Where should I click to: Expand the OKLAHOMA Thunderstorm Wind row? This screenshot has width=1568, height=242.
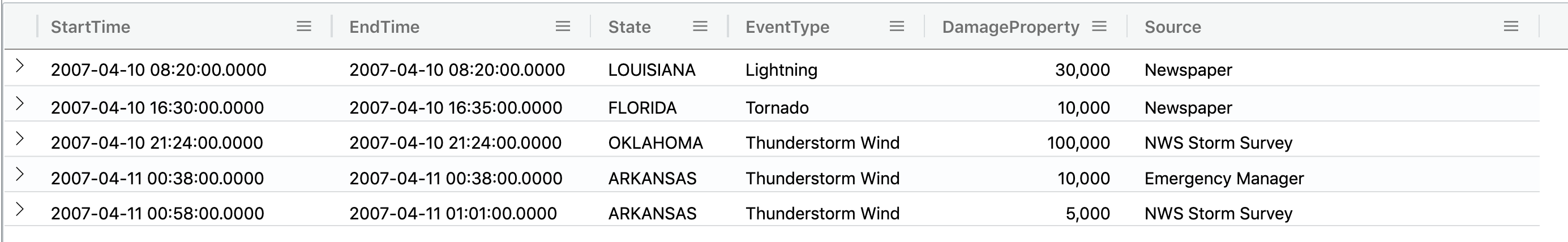point(20,139)
